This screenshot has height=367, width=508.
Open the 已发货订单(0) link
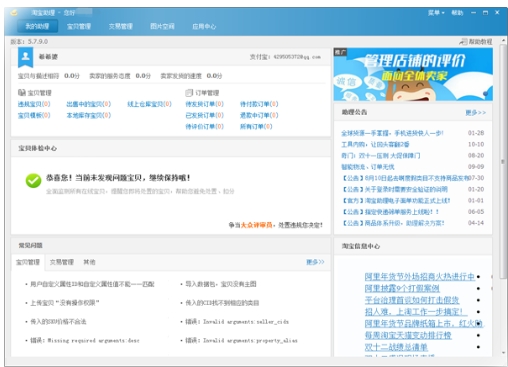204,115
